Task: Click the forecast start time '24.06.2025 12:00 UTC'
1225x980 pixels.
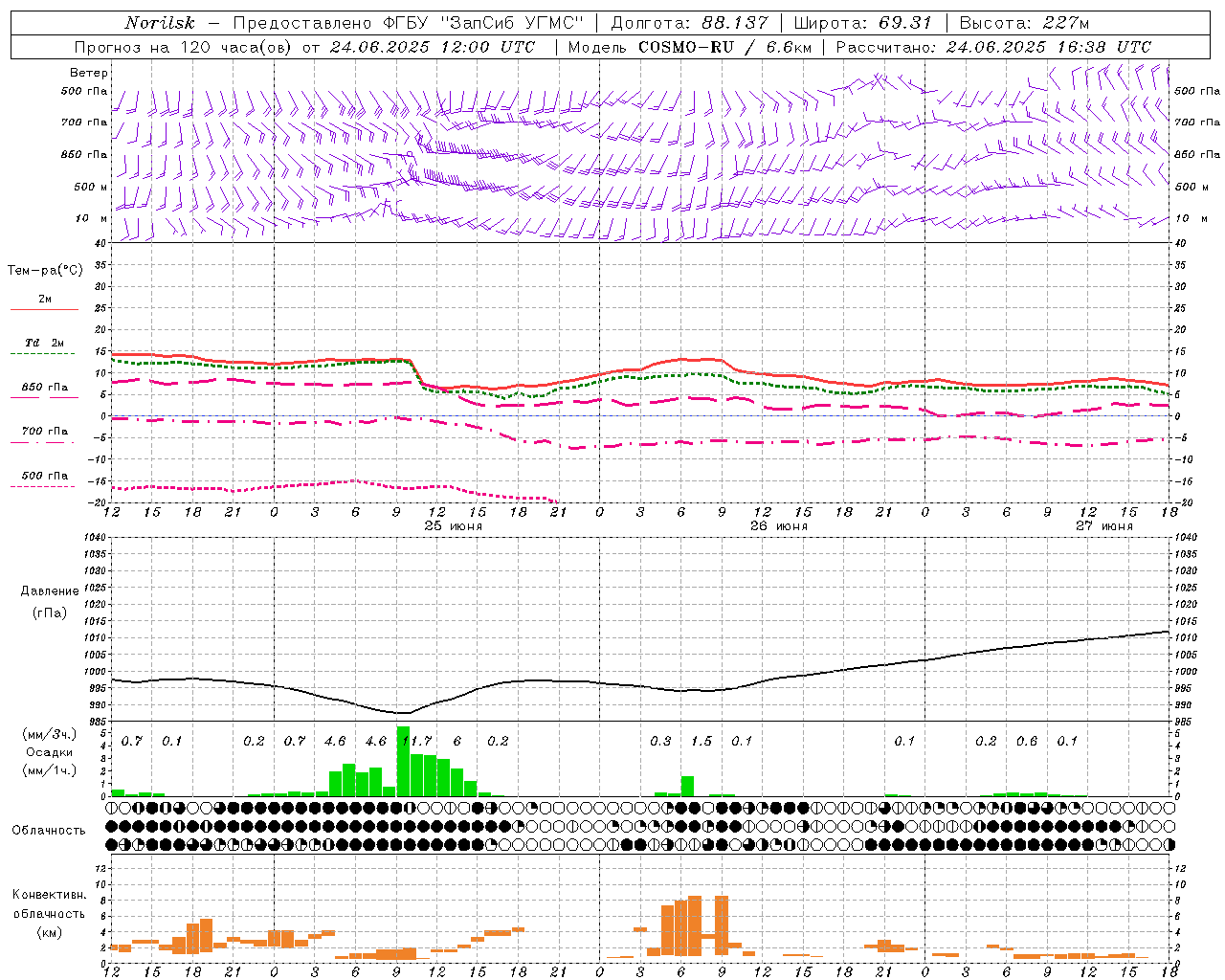Action: point(433,47)
